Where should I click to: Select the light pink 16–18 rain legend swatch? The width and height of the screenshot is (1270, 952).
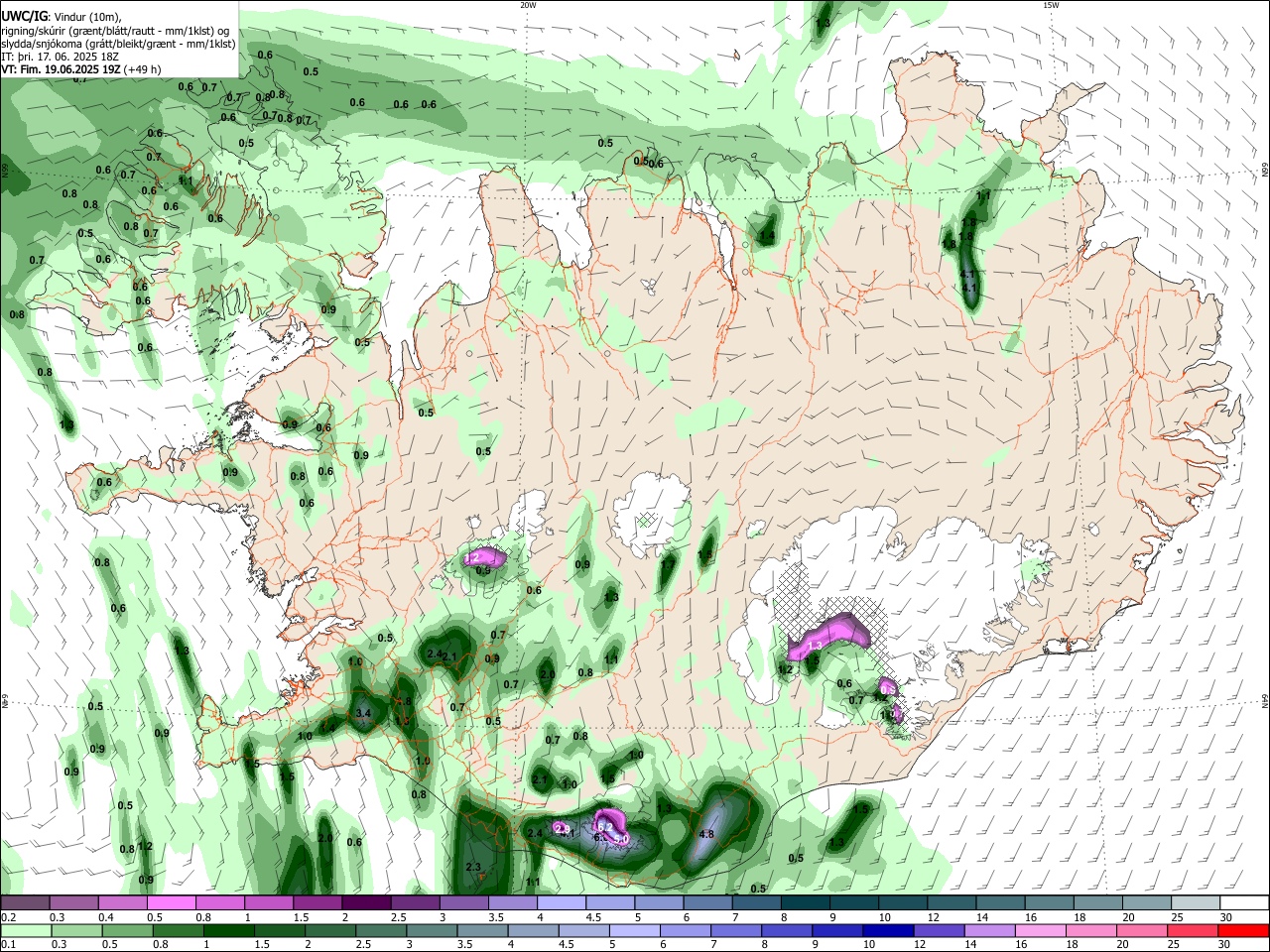1040,930
